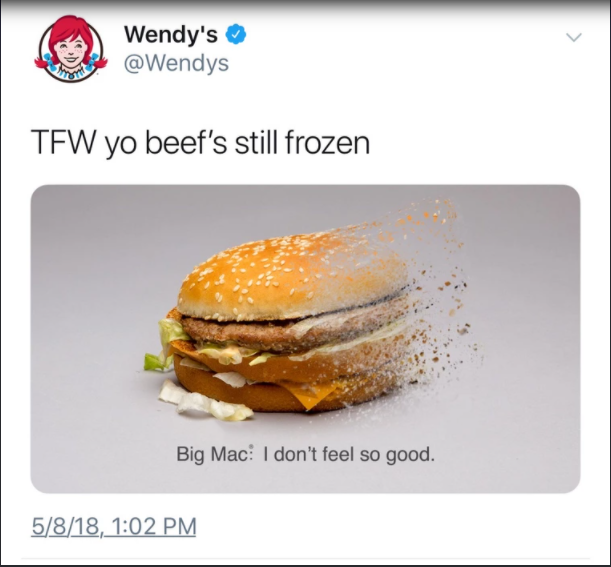Click the "I don't feel so good" caption

[349, 455]
